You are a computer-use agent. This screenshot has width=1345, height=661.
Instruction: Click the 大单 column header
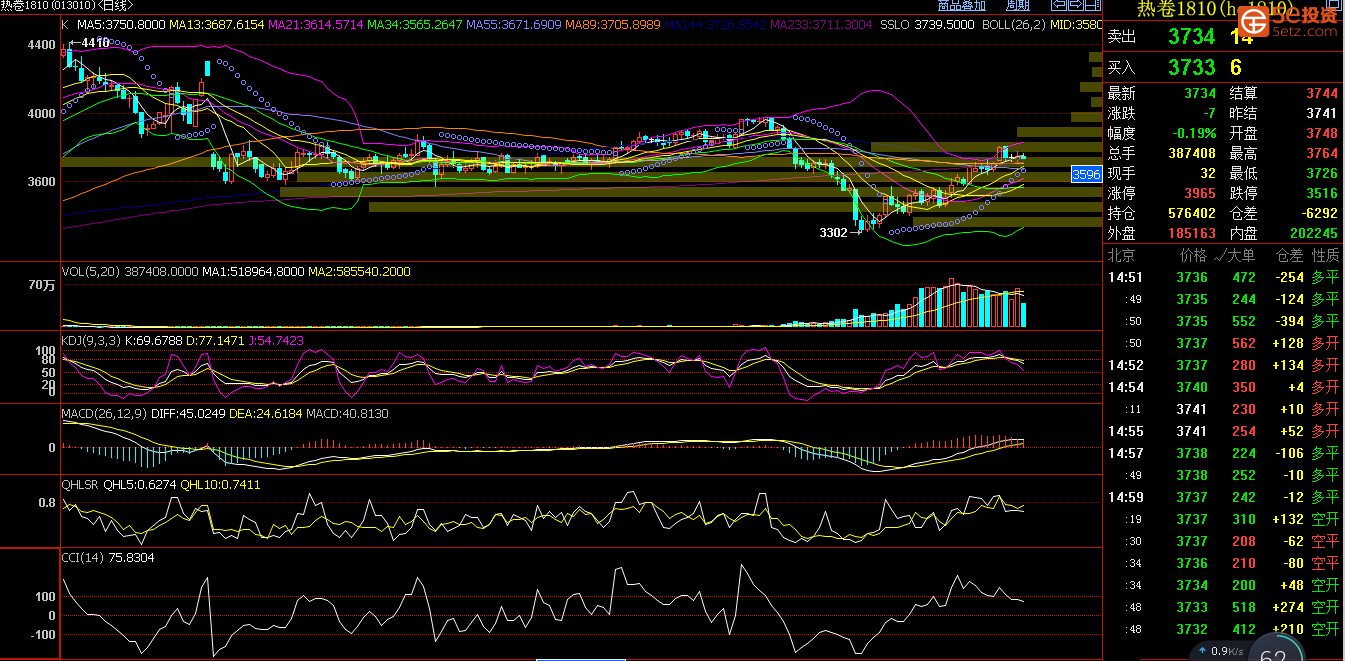point(1239,255)
